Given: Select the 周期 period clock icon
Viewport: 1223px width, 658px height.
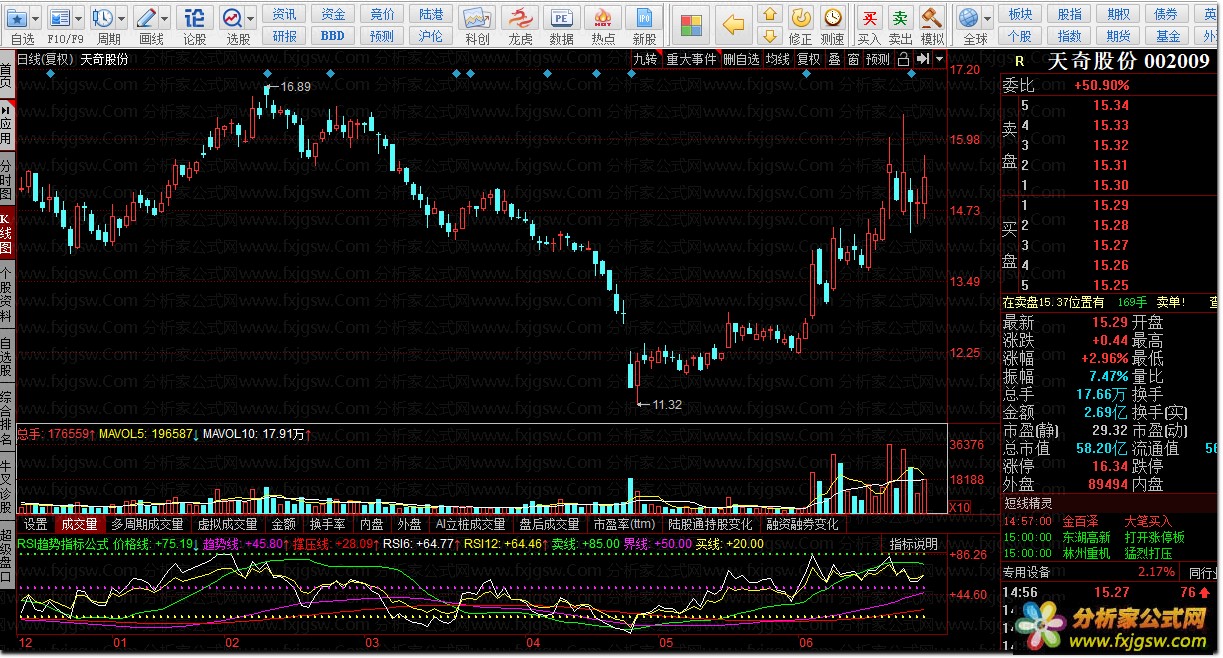Looking at the screenshot, I should coord(102,18).
